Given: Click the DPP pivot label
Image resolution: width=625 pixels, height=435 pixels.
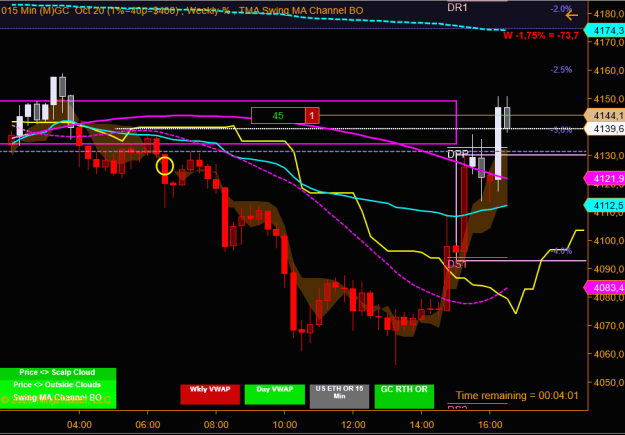Looking at the screenshot, I should (x=457, y=154).
